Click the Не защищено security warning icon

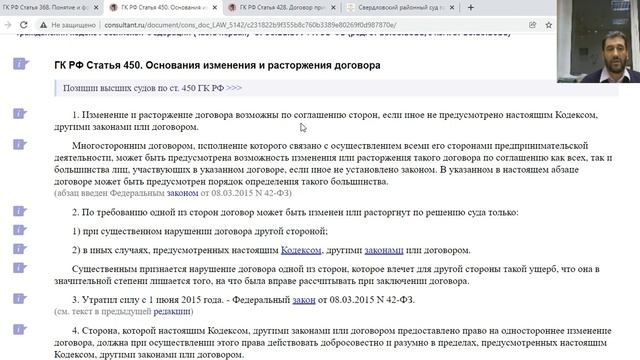(43, 25)
